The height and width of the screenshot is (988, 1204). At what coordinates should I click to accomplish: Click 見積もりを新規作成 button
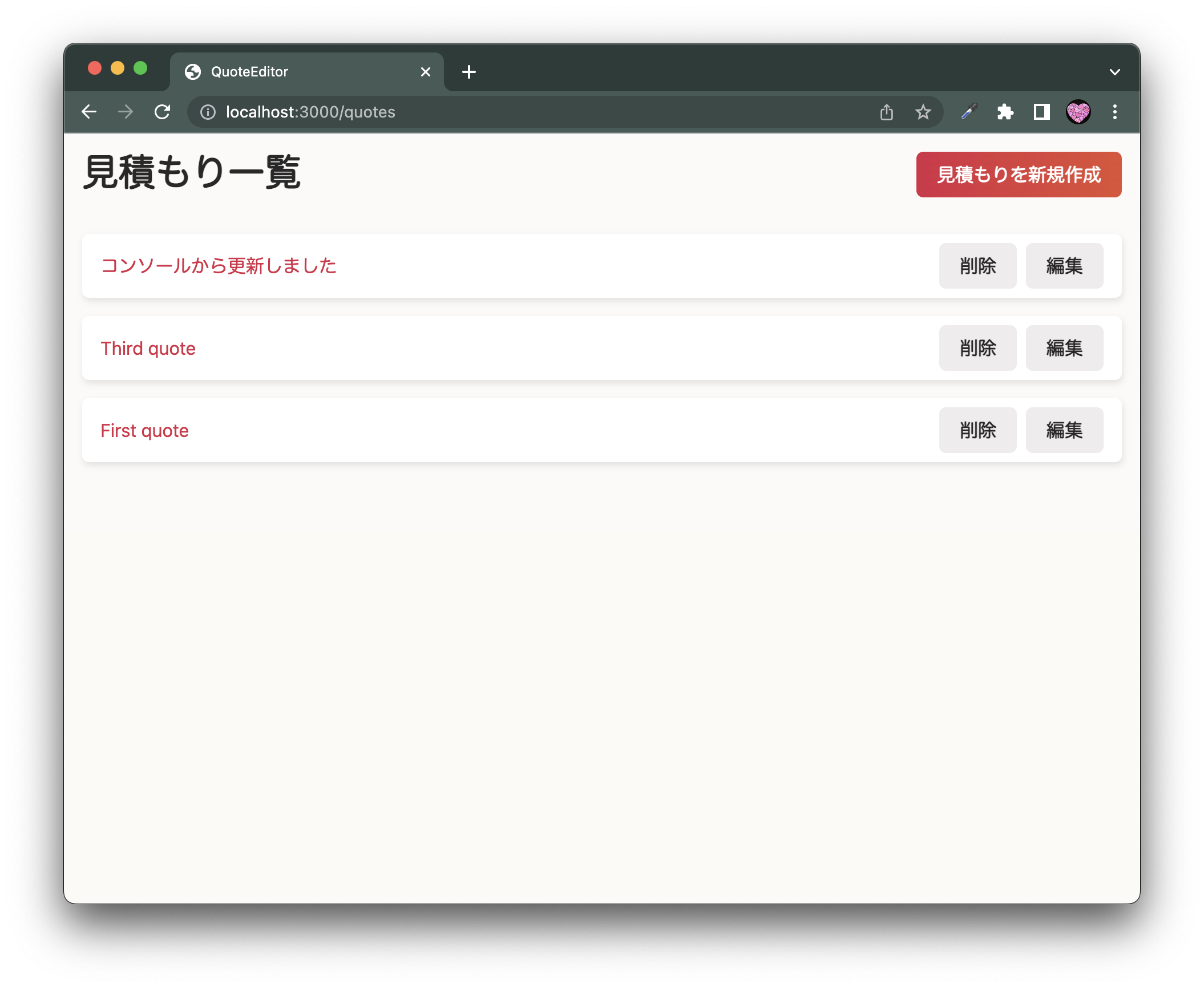[1018, 175]
